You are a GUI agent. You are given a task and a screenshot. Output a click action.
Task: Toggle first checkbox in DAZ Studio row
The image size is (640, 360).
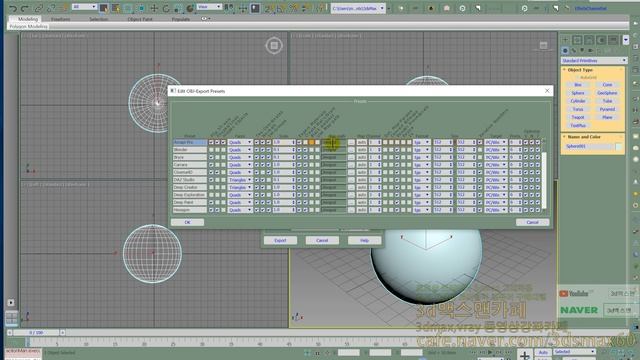pyautogui.click(x=211, y=180)
